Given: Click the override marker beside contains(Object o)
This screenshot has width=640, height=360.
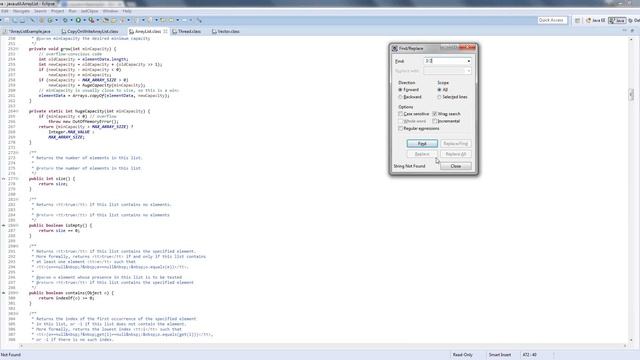Looking at the screenshot, I should click(x=4, y=293).
